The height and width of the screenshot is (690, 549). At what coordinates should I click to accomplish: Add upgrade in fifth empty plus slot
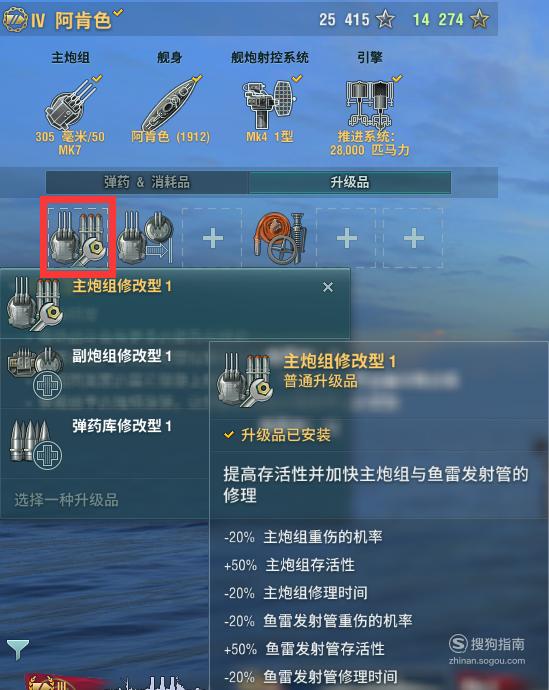[x=346, y=238]
